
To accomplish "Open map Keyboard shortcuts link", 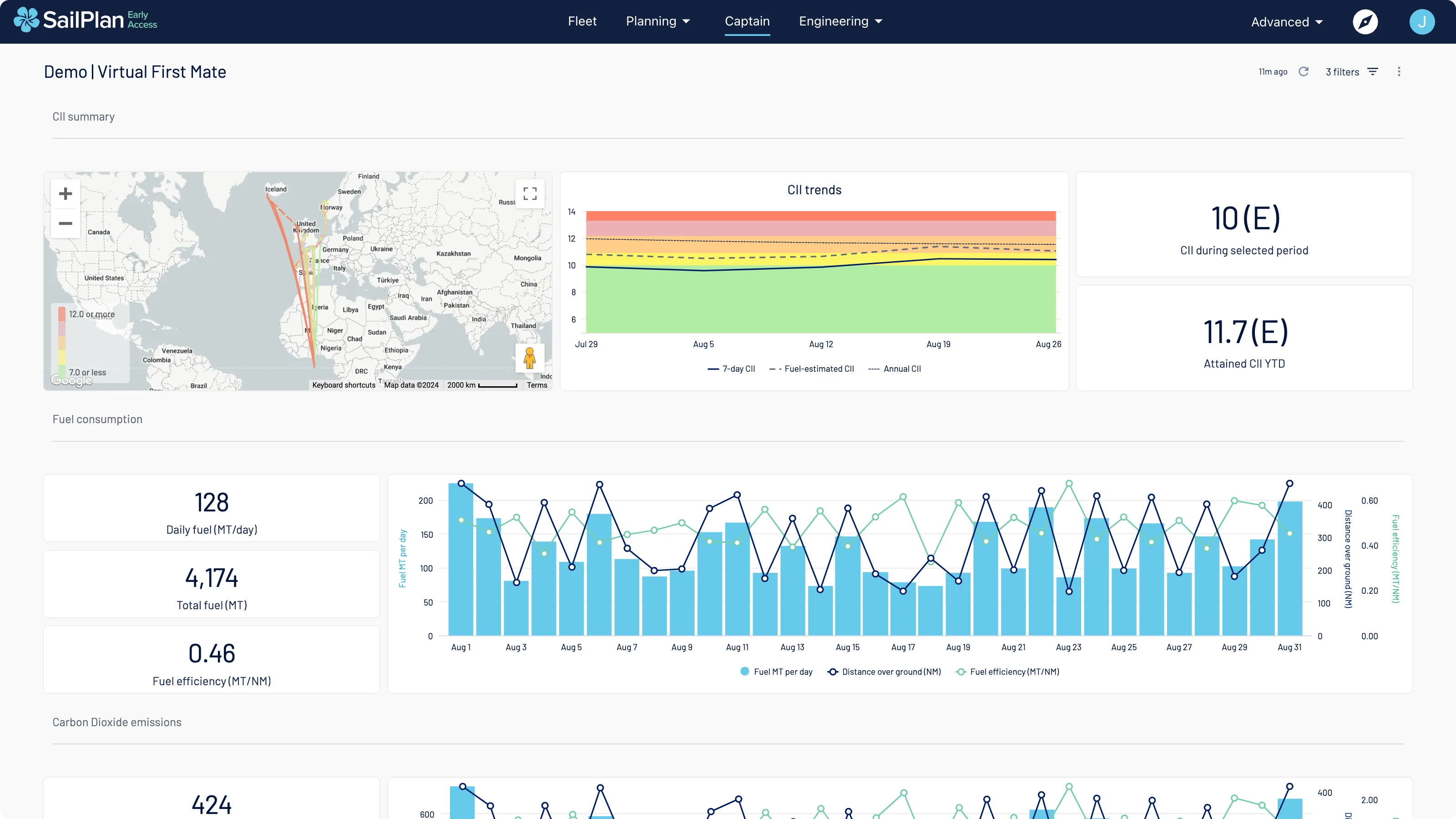I will (344, 385).
